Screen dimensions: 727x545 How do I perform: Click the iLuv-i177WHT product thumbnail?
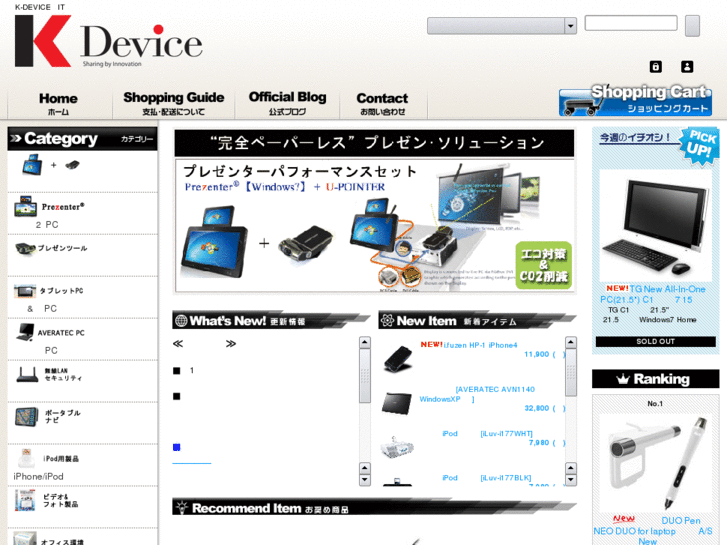[x=397, y=447]
